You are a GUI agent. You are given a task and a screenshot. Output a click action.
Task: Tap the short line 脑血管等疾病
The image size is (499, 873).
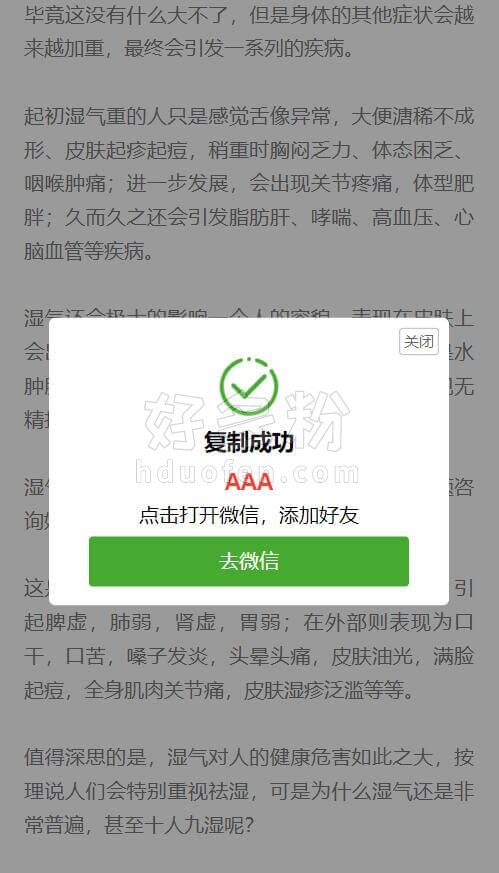89,252
